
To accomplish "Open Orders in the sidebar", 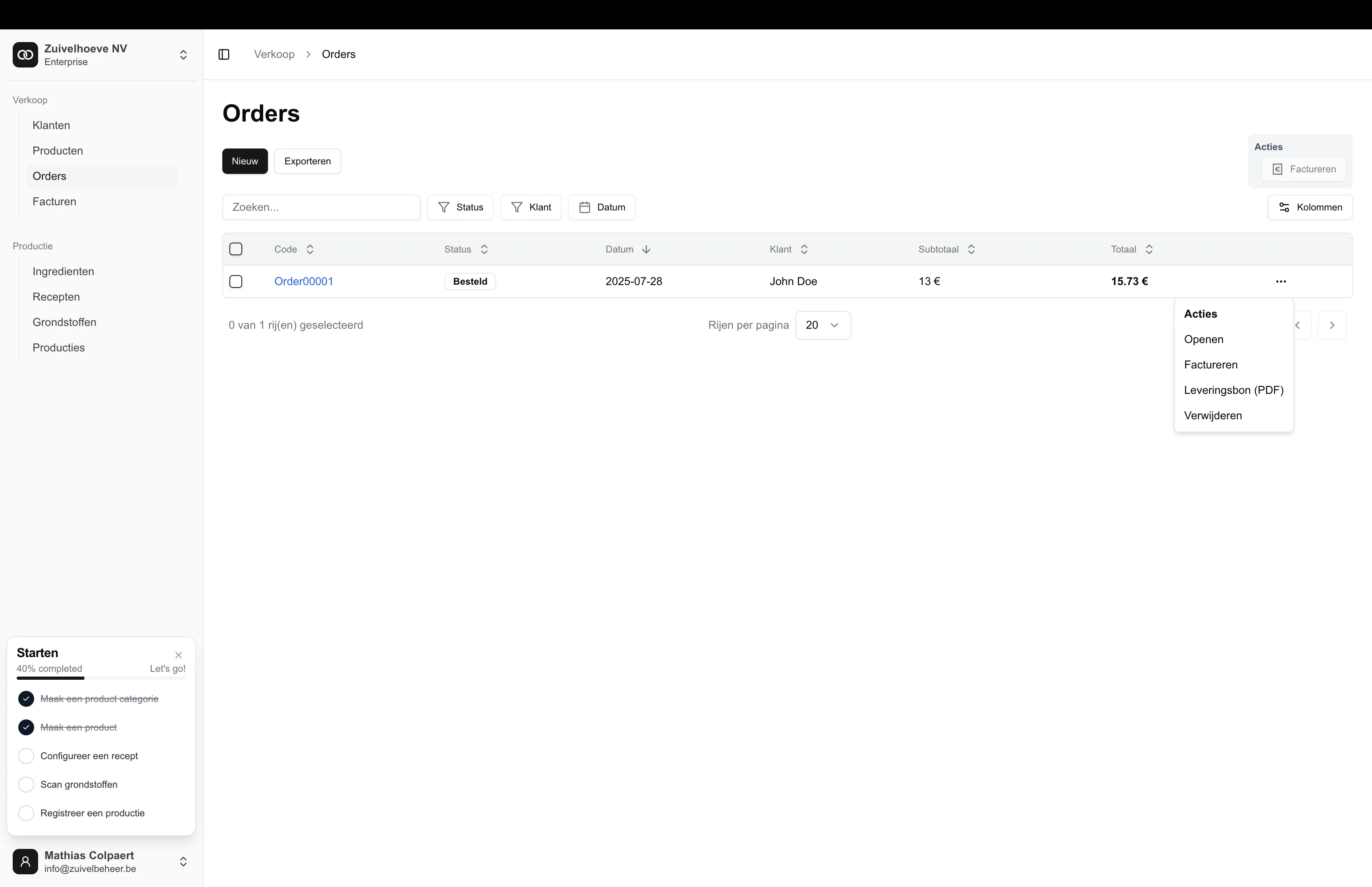I will click(101, 176).
